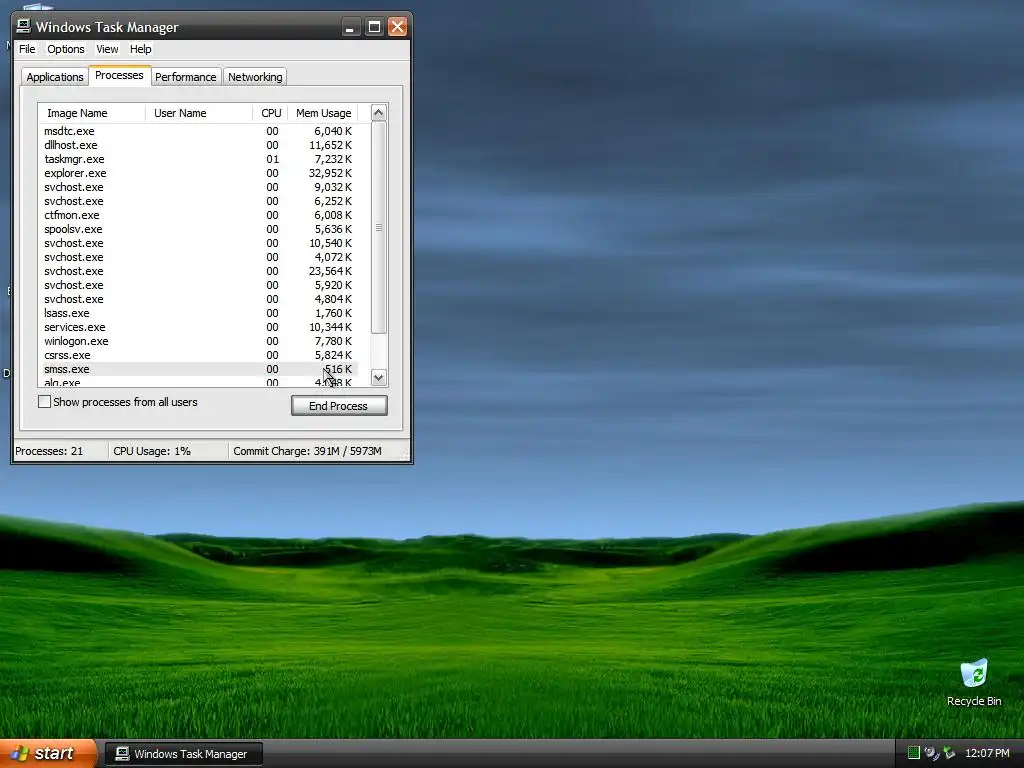Select the explorer.exe process row
This screenshot has height=768, width=1024.
point(198,173)
